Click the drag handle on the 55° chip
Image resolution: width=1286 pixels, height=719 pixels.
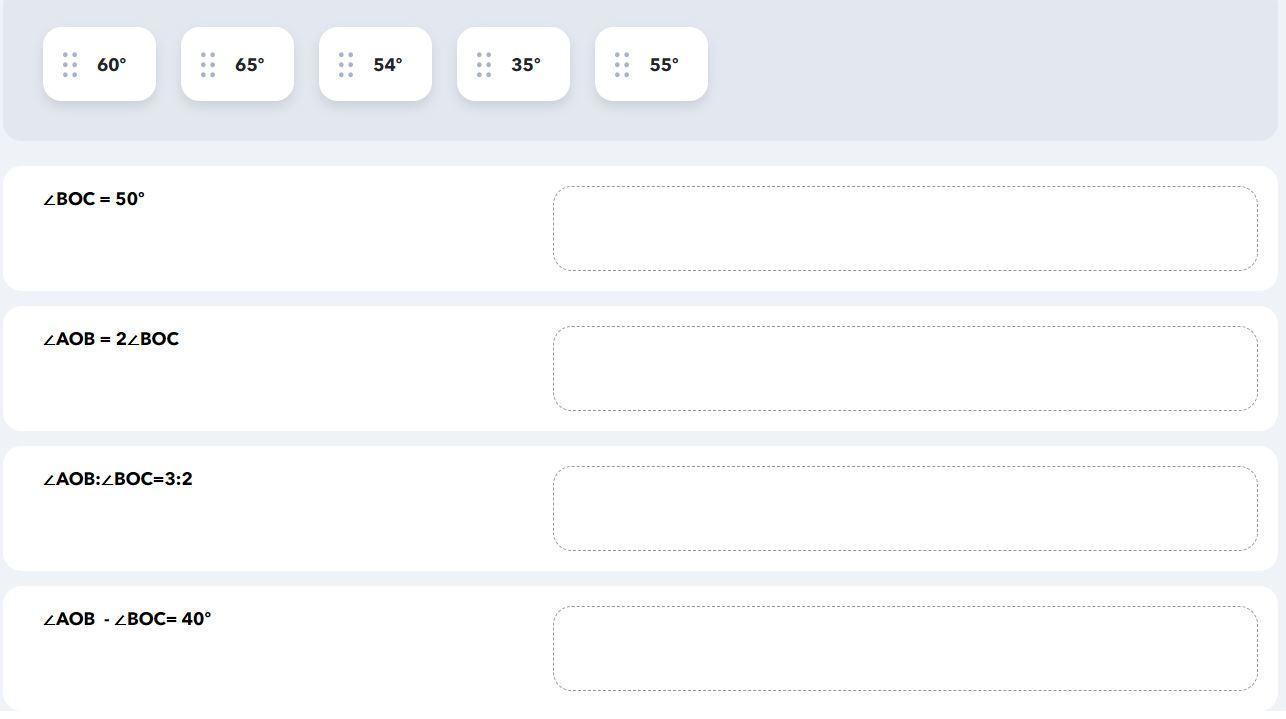(x=622, y=65)
